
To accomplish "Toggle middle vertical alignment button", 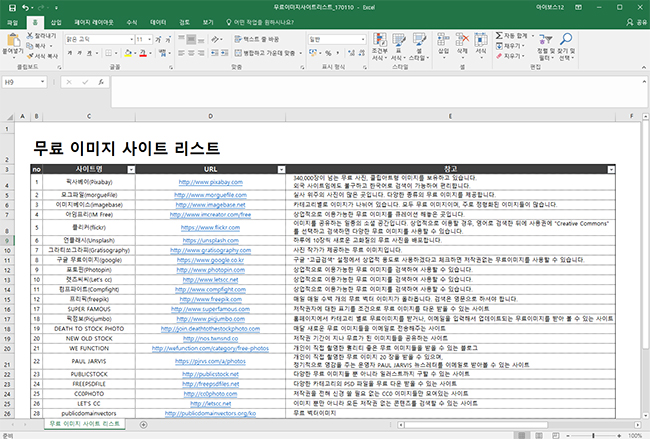I will pyautogui.click(x=191, y=40).
